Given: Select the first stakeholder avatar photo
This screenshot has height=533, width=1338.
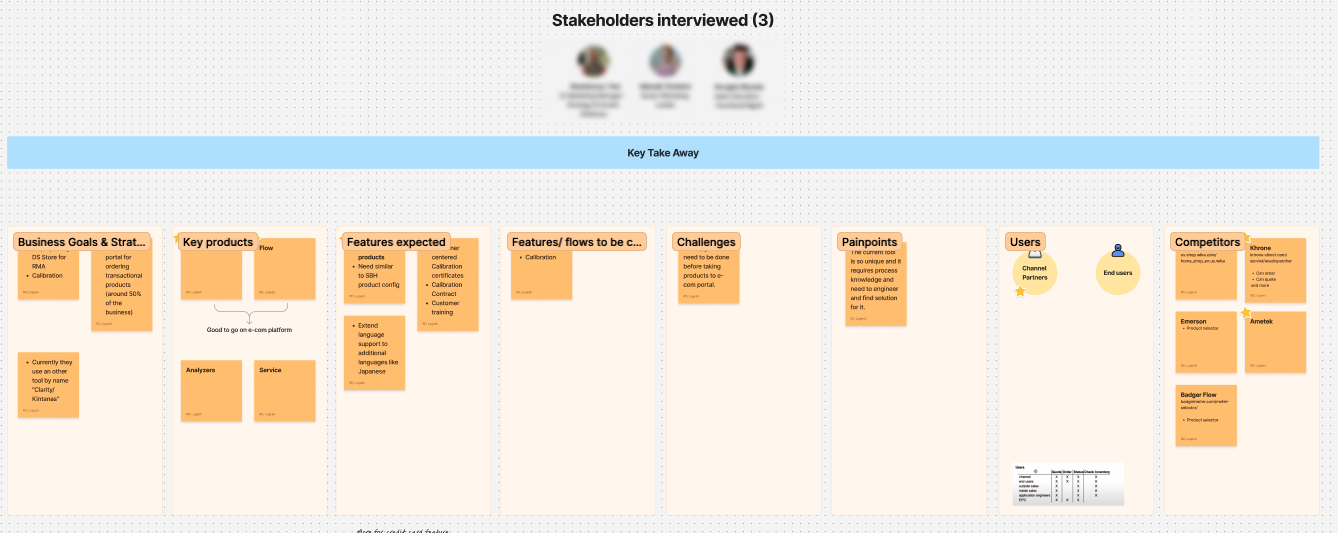Looking at the screenshot, I should pyautogui.click(x=593, y=61).
